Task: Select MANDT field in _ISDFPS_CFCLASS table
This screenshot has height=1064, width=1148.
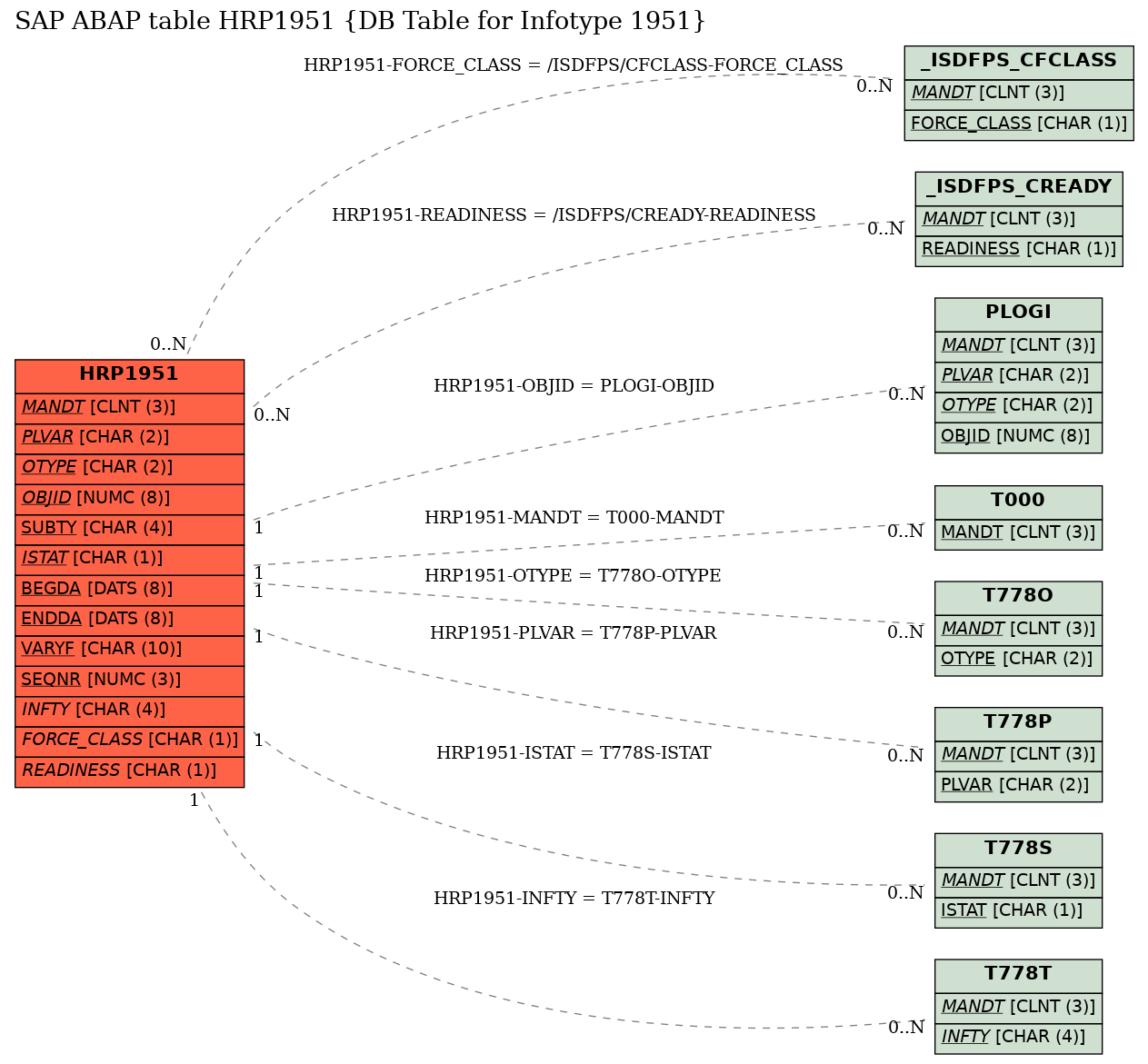Action: click(x=1019, y=94)
